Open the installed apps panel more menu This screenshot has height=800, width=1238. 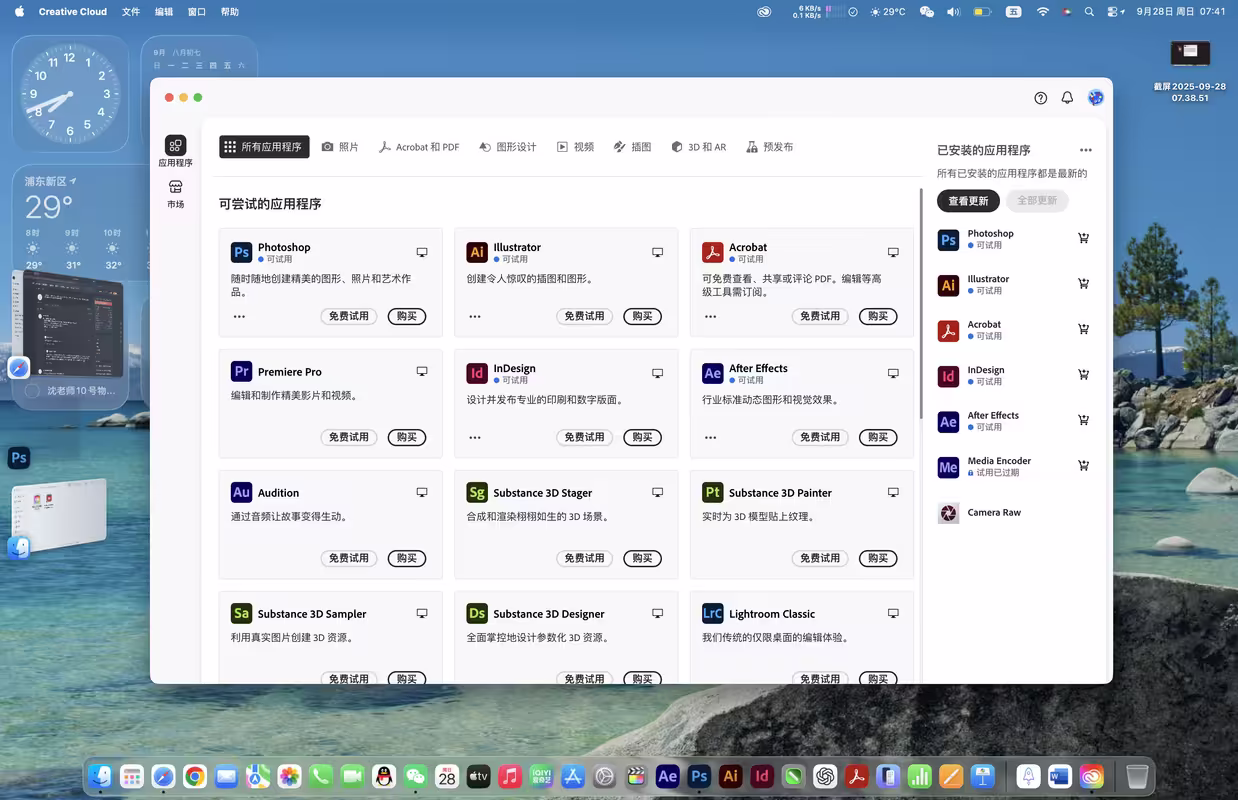pyautogui.click(x=1086, y=150)
